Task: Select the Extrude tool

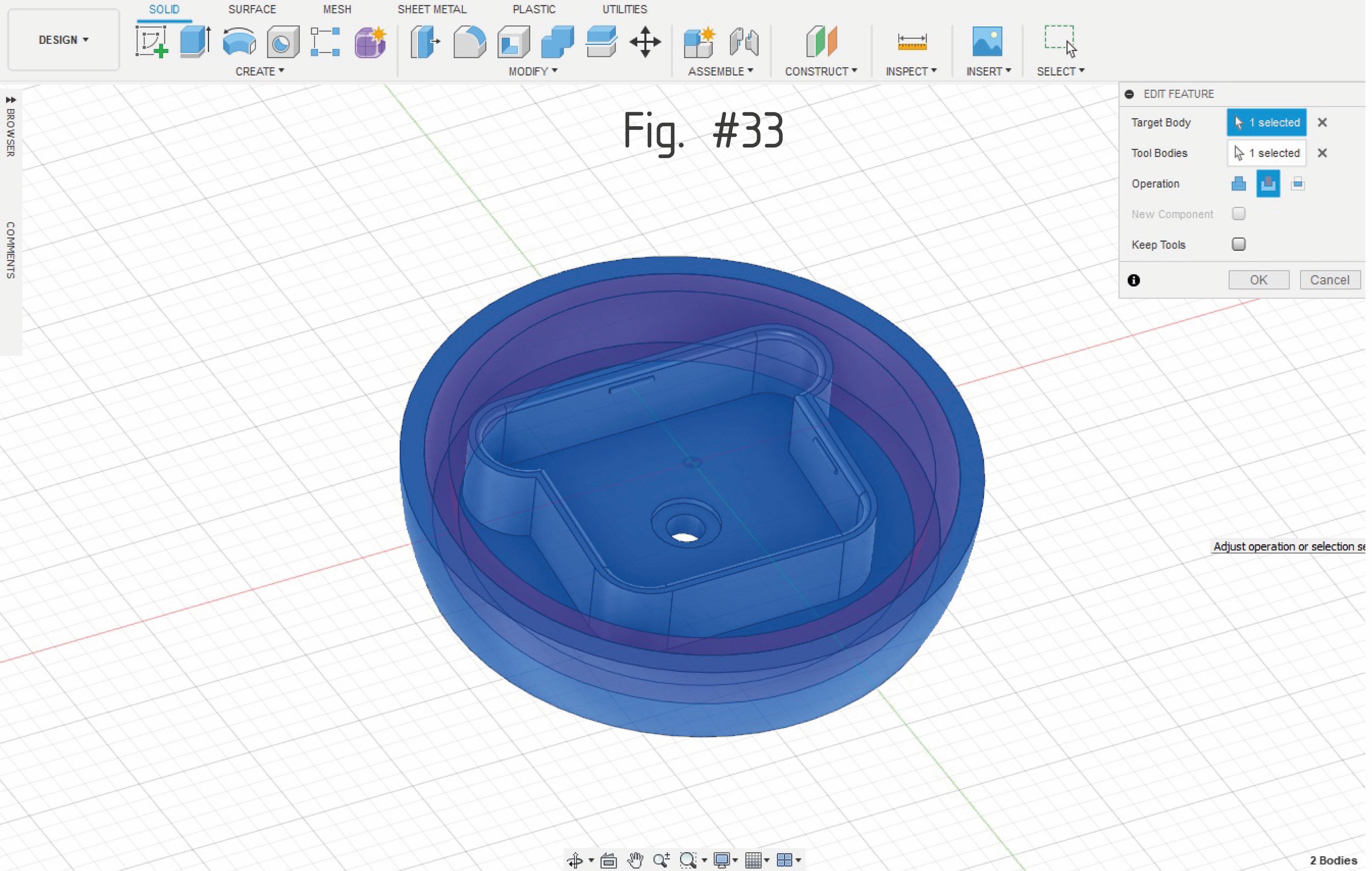Action: [x=195, y=42]
